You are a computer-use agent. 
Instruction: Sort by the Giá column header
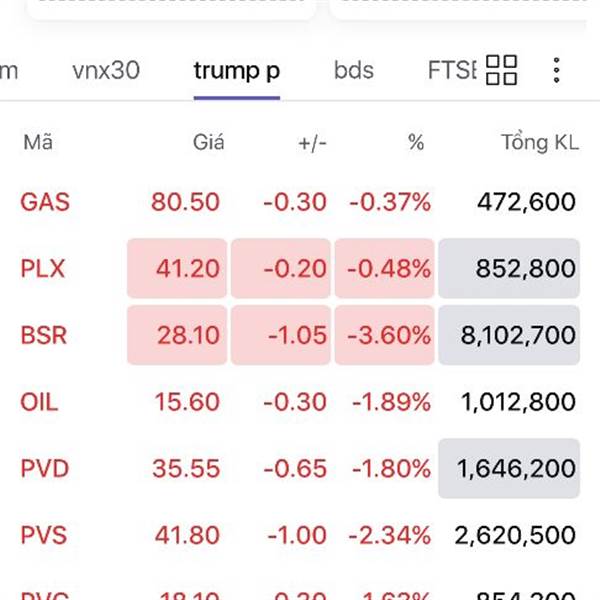(208, 143)
